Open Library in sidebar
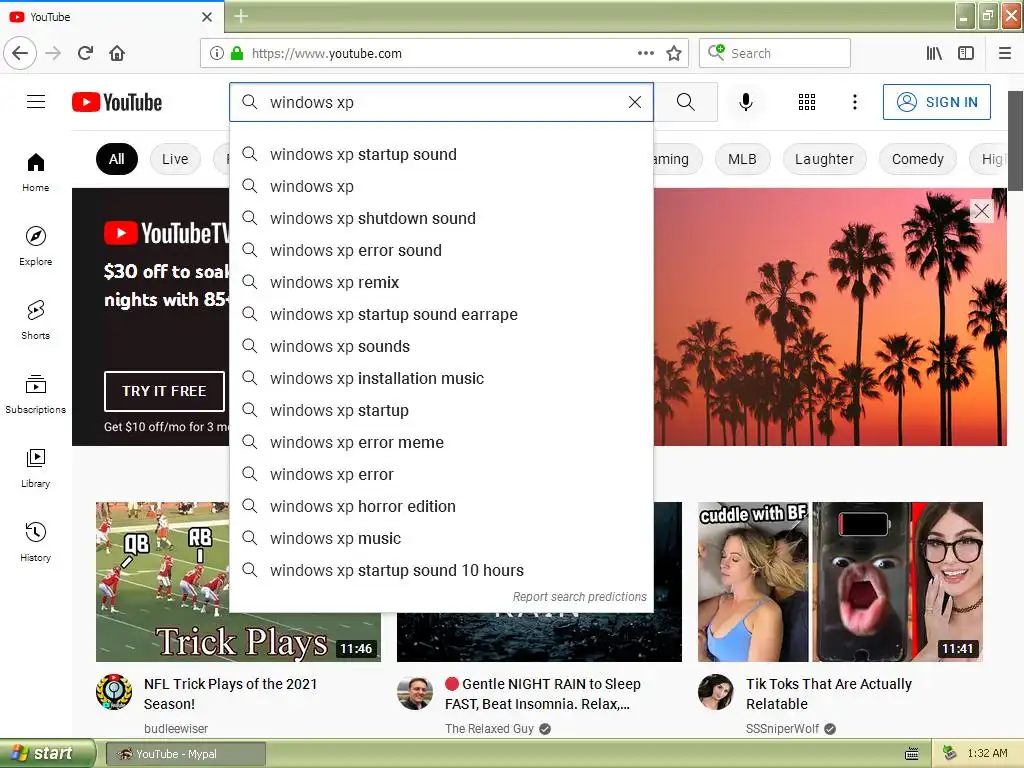 click(x=36, y=468)
